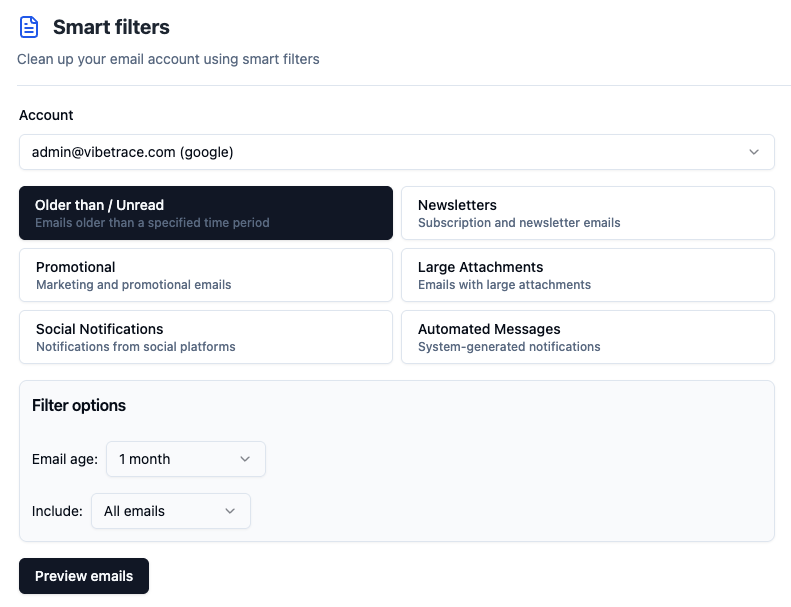Click the Email age label

coord(65,459)
